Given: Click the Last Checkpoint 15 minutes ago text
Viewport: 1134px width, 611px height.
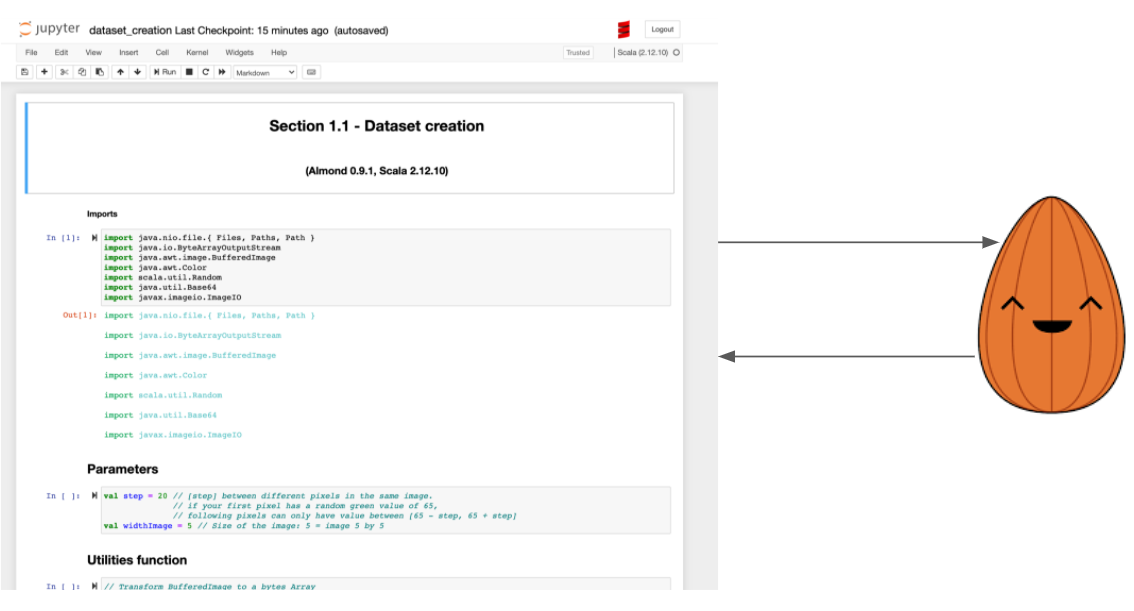Looking at the screenshot, I should point(252,30).
